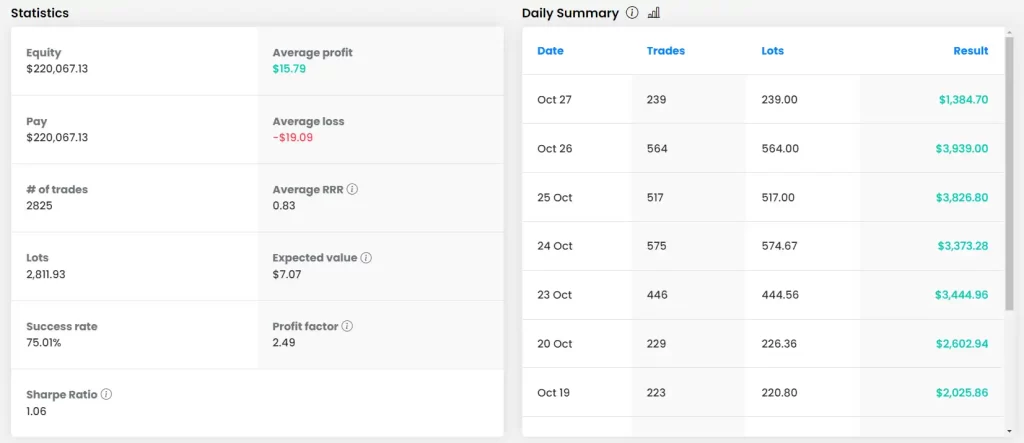The height and width of the screenshot is (443, 1024).
Task: Click the Oct 19 result $2,025.86
Action: [961, 393]
